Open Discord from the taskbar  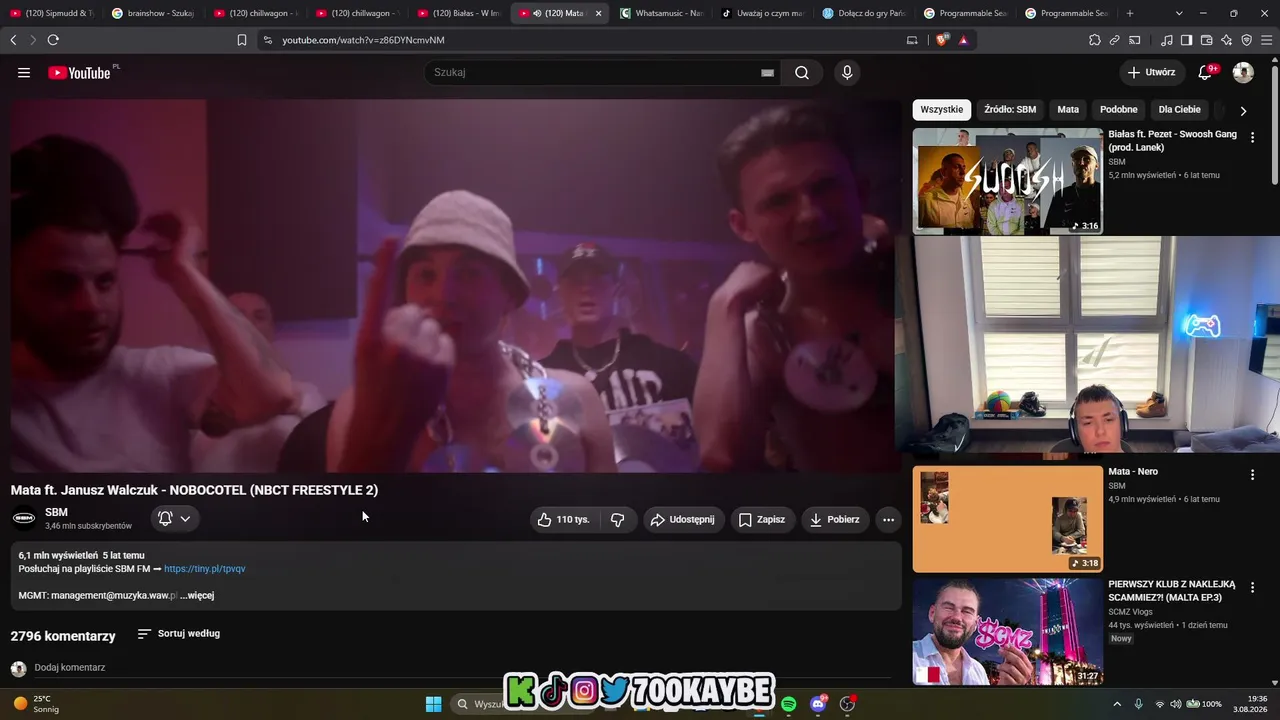click(x=818, y=704)
